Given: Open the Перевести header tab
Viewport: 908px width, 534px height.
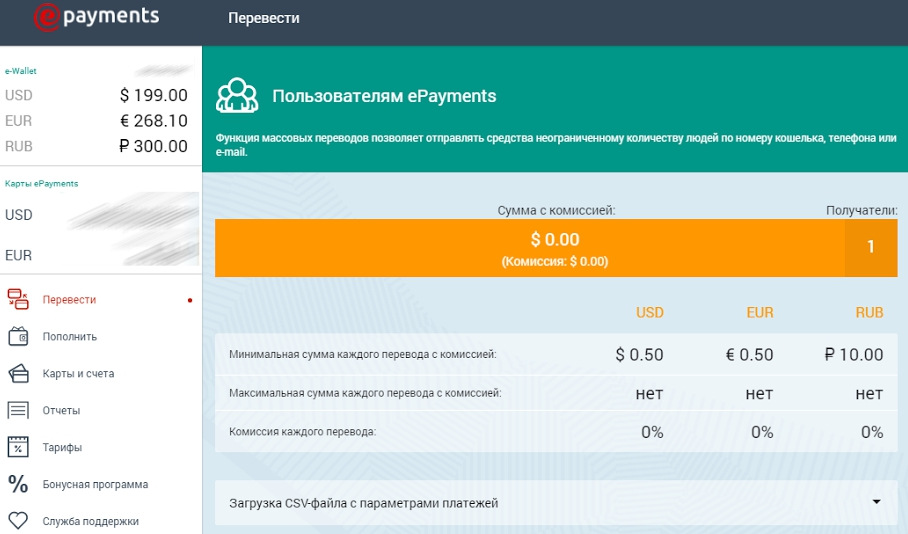Looking at the screenshot, I should coord(263,18).
